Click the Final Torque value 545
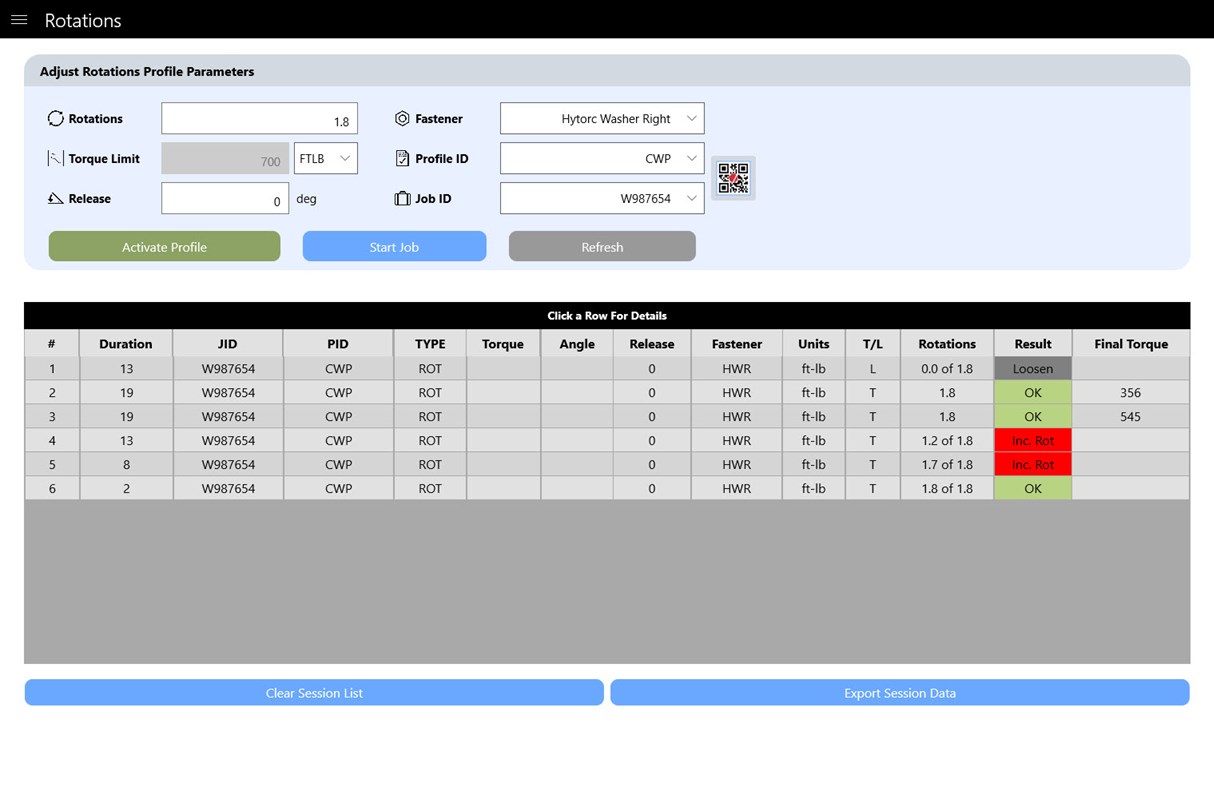This screenshot has width=1214, height=787. tap(1131, 416)
